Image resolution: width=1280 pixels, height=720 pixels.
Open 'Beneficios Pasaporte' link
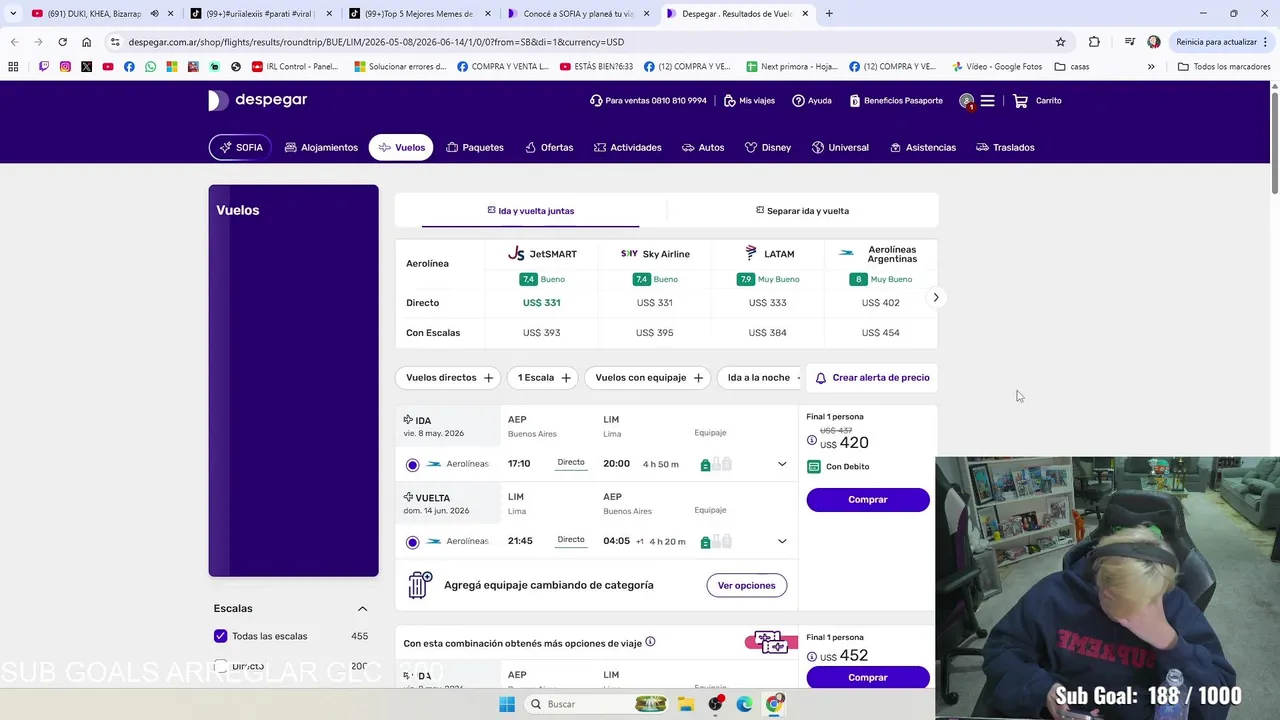[896, 101]
